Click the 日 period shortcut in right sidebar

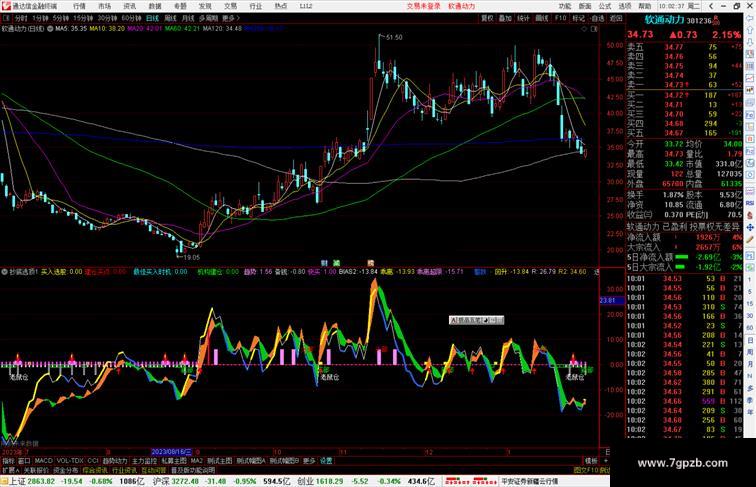tap(750, 340)
